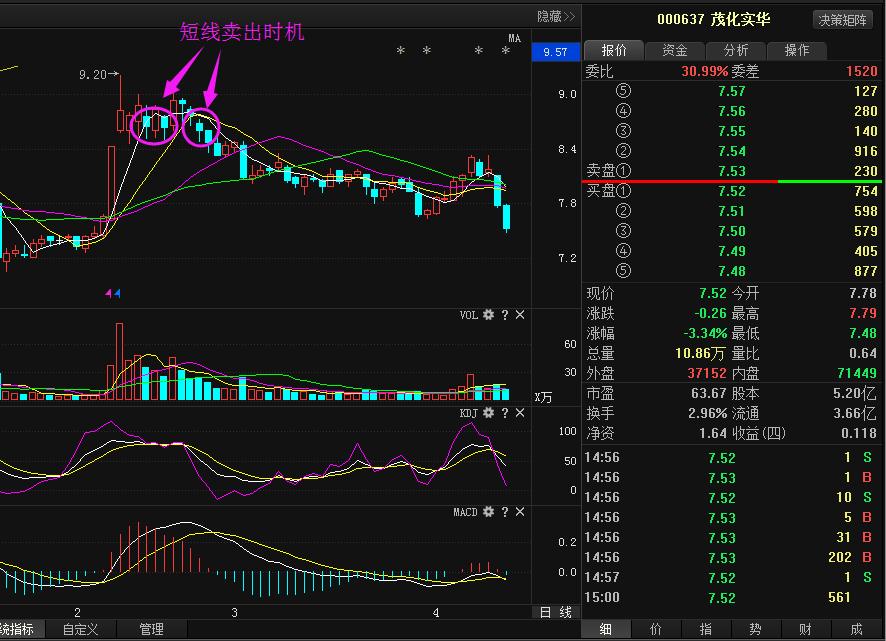
Task: Open the KDJ indicator settings gear
Action: tap(488, 412)
